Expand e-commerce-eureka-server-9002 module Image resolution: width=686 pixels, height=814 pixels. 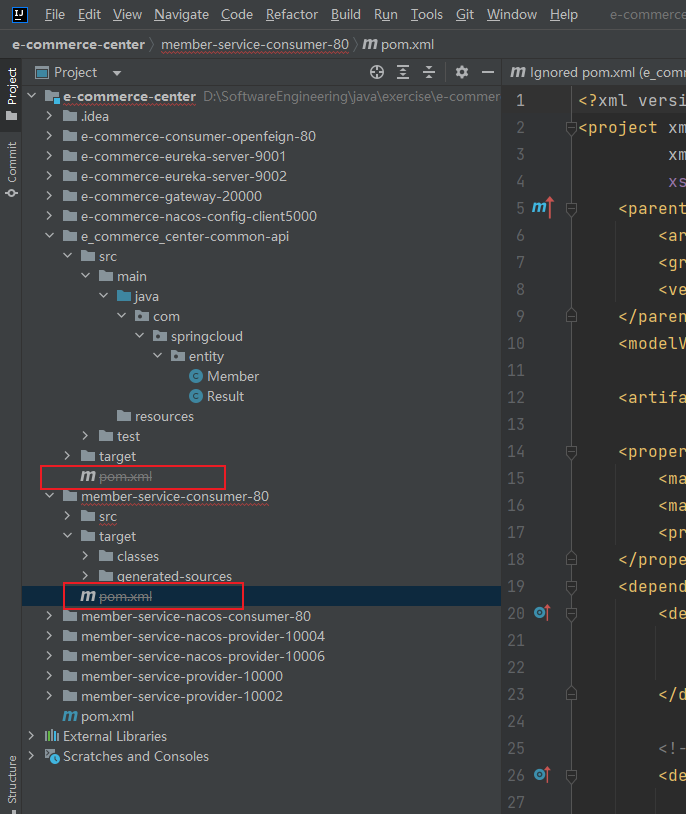49,175
